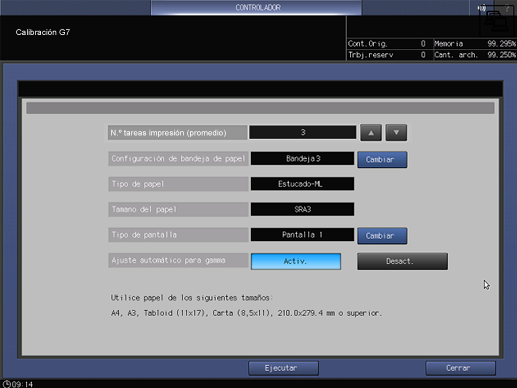The width and height of the screenshot is (517, 388).
Task: Click the Calibración G7 title
Action: tap(43, 32)
